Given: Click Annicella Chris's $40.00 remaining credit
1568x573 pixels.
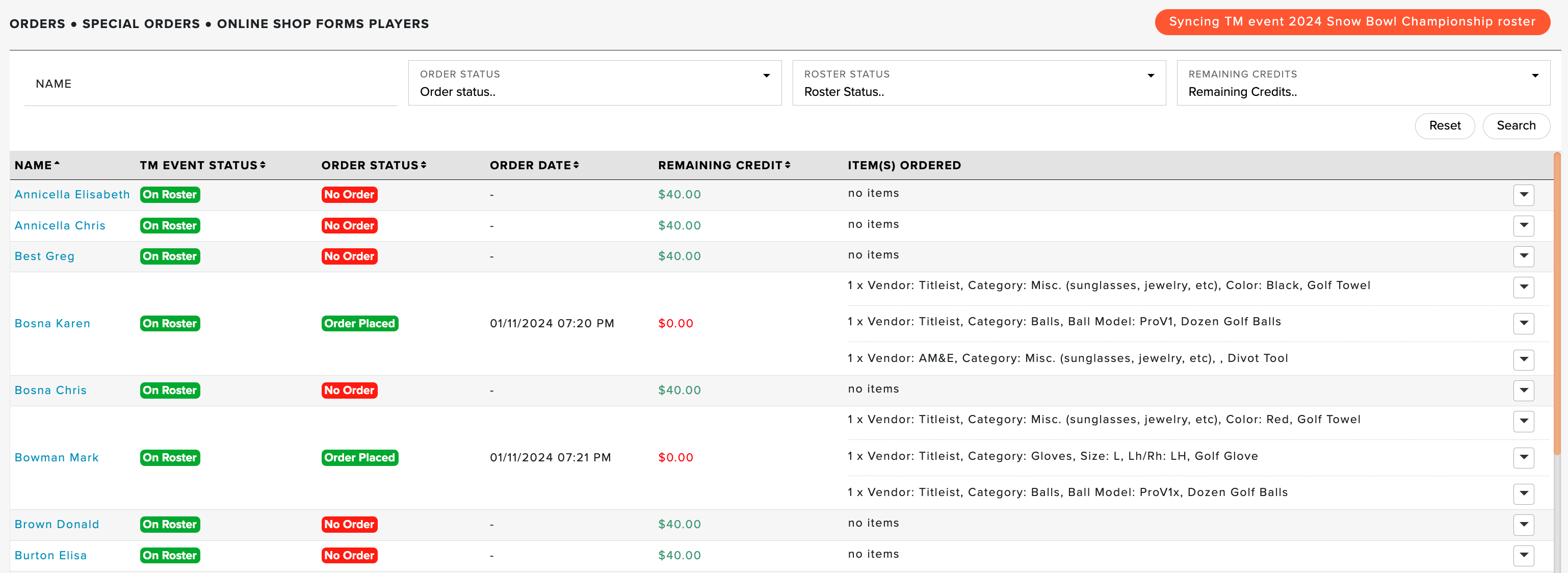Looking at the screenshot, I should pyautogui.click(x=680, y=225).
